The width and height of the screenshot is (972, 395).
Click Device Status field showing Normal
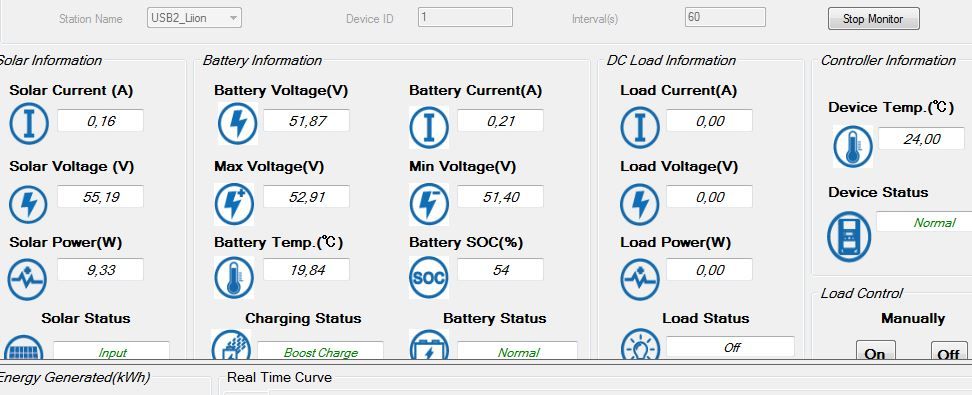(924, 222)
